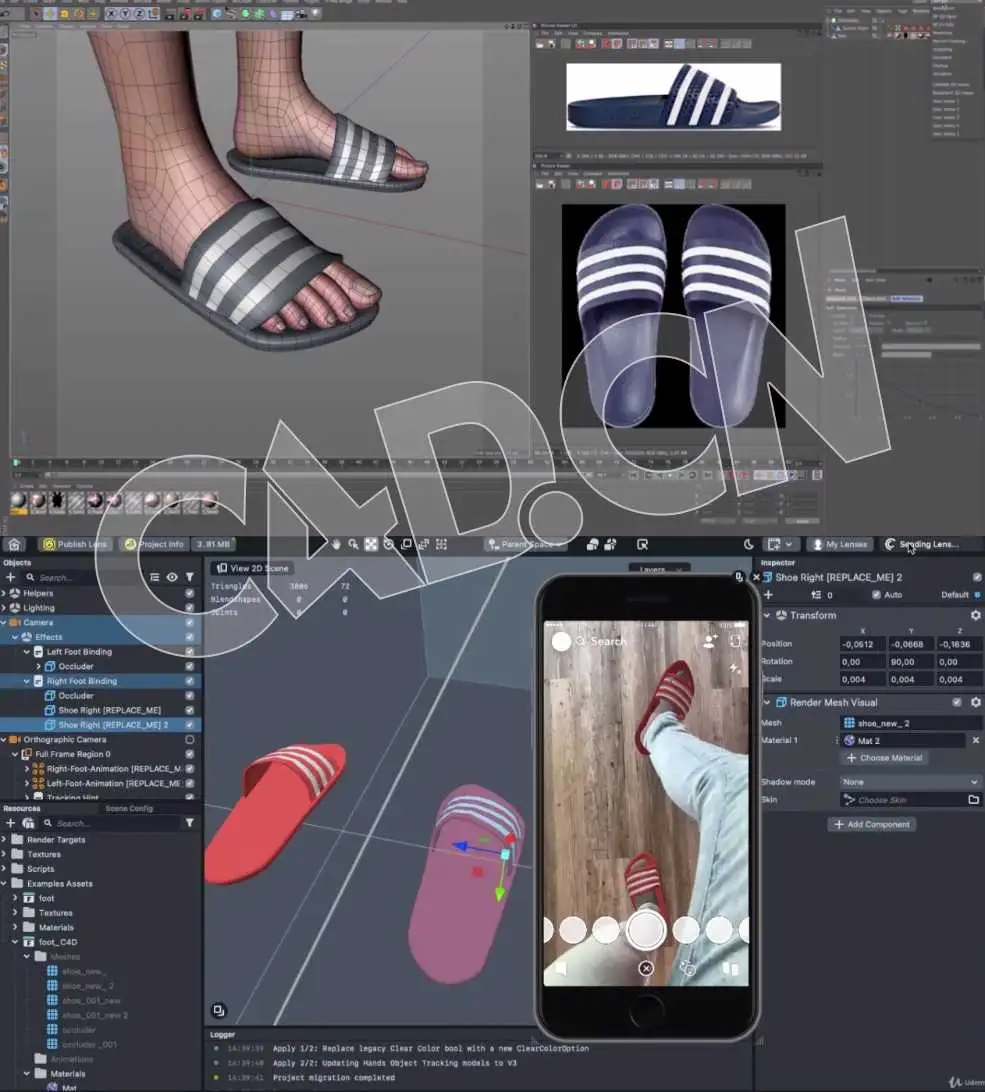Click the Rotation Y value field

pos(910,662)
